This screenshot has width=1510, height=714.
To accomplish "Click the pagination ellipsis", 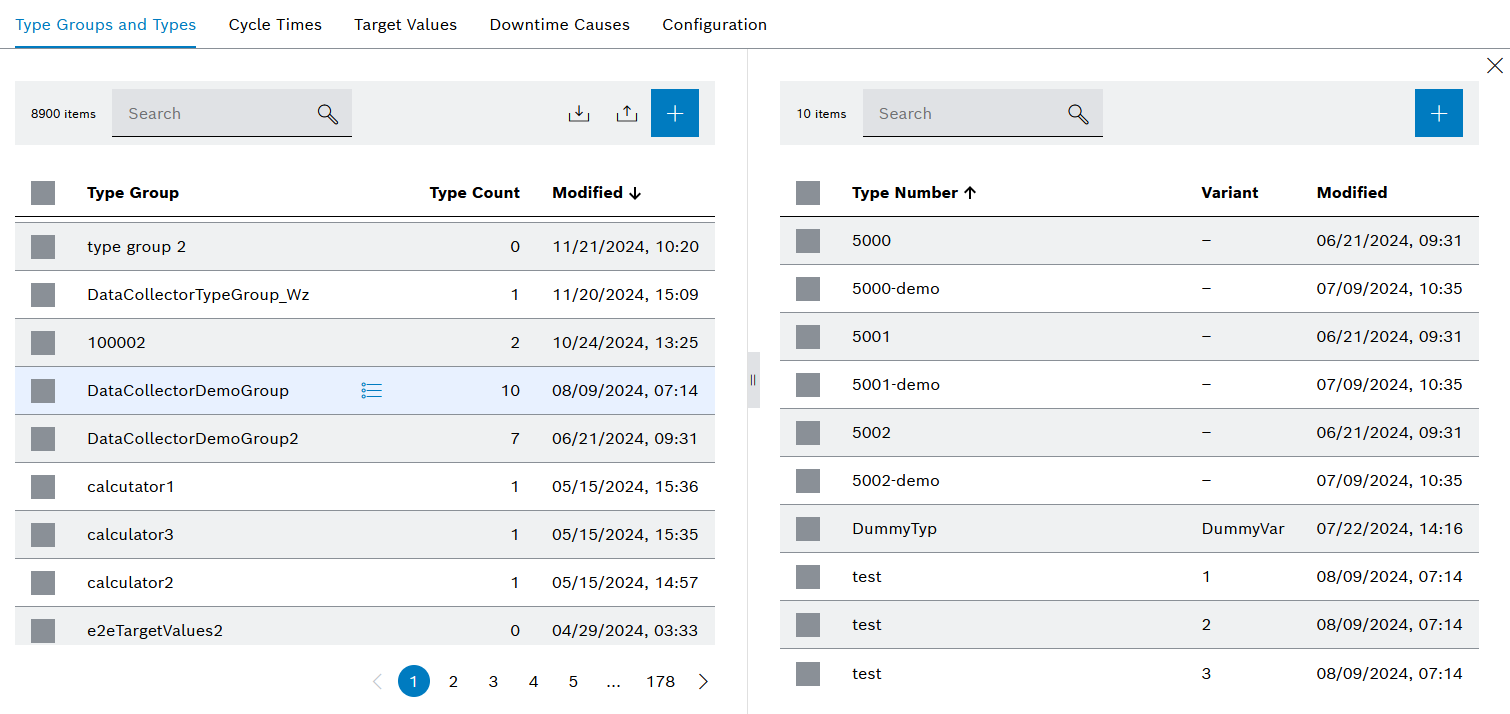I will click(x=614, y=682).
